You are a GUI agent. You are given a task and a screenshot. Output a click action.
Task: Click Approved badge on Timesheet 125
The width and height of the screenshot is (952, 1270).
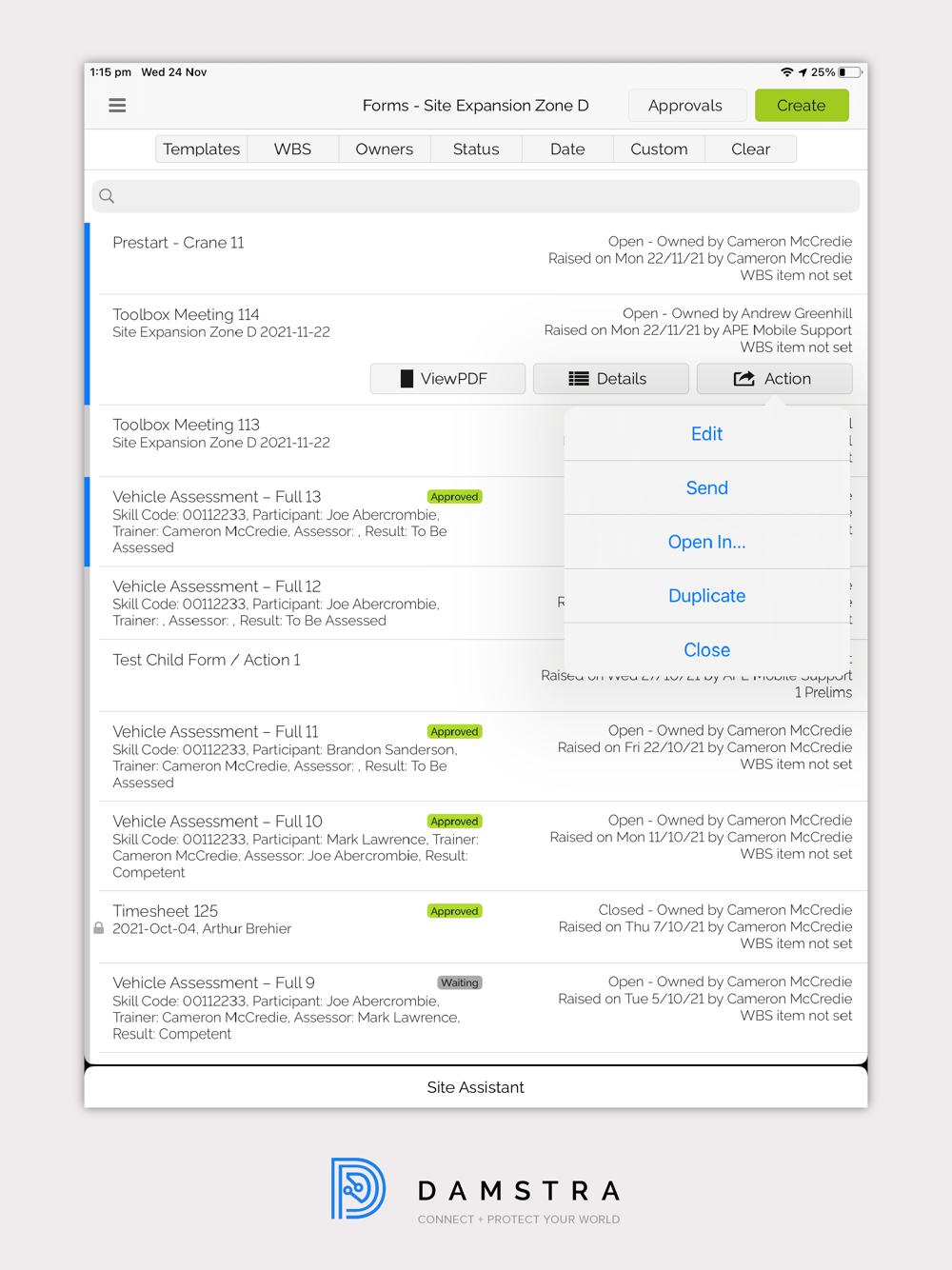click(x=454, y=911)
